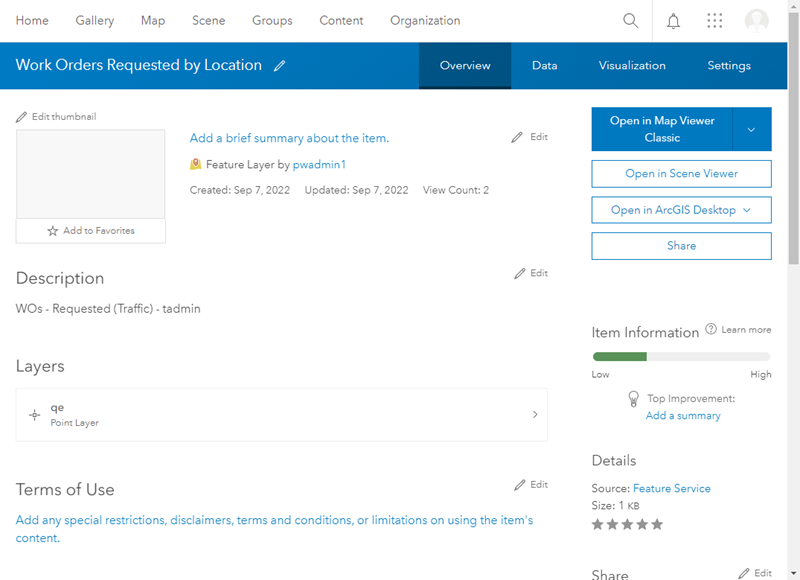
Task: Open the app launcher grid
Action: [x=714, y=21]
